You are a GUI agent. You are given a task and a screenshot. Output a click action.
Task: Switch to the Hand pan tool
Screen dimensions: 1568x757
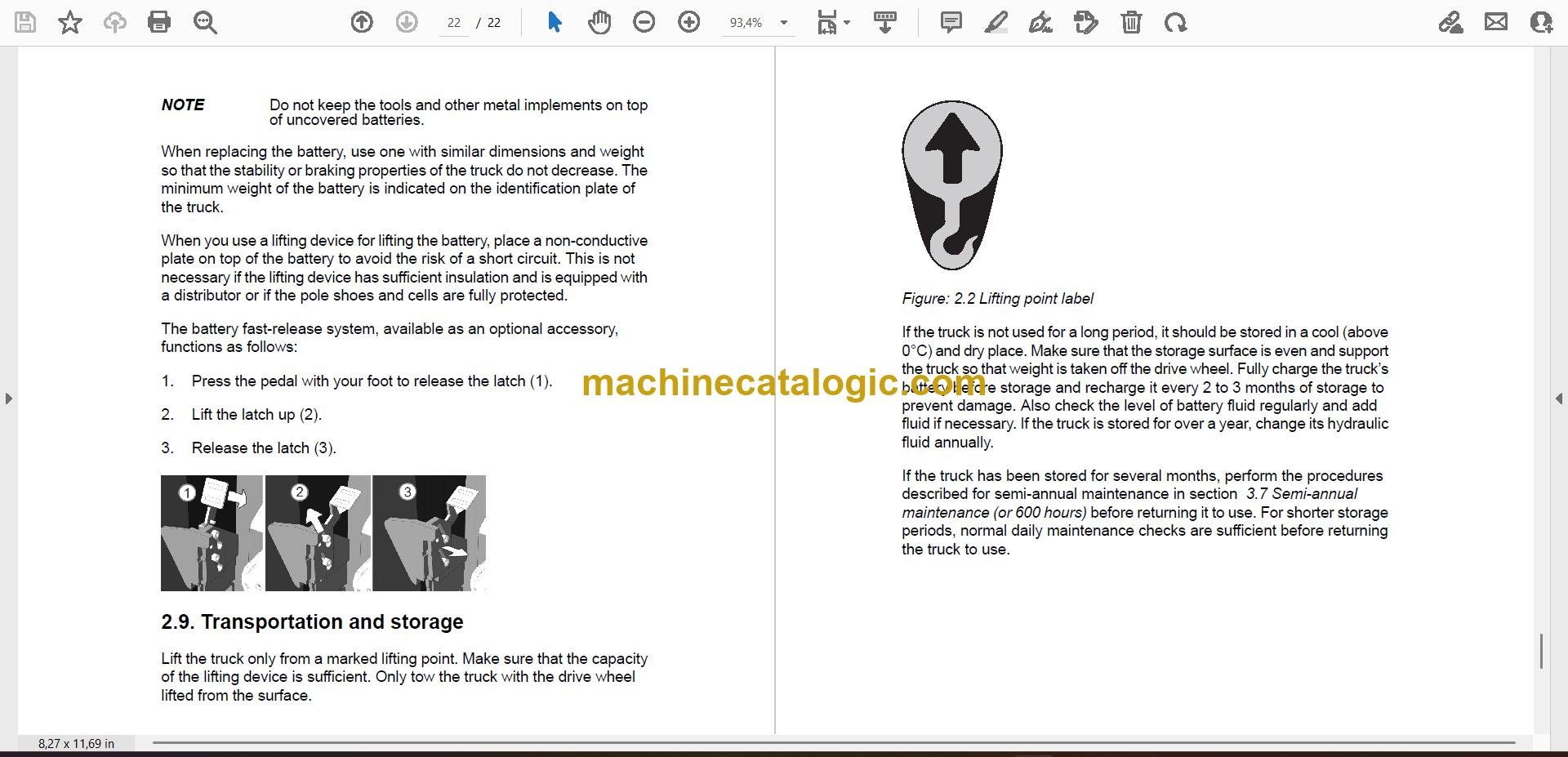(599, 22)
